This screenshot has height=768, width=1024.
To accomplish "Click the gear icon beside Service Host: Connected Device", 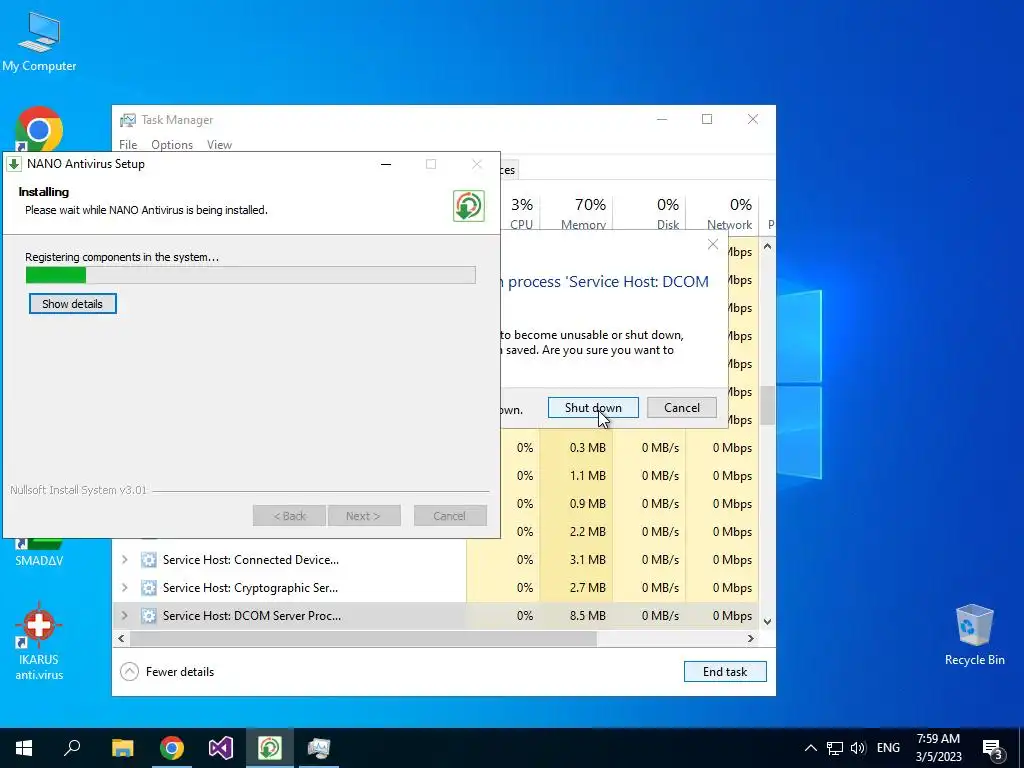I will (149, 560).
